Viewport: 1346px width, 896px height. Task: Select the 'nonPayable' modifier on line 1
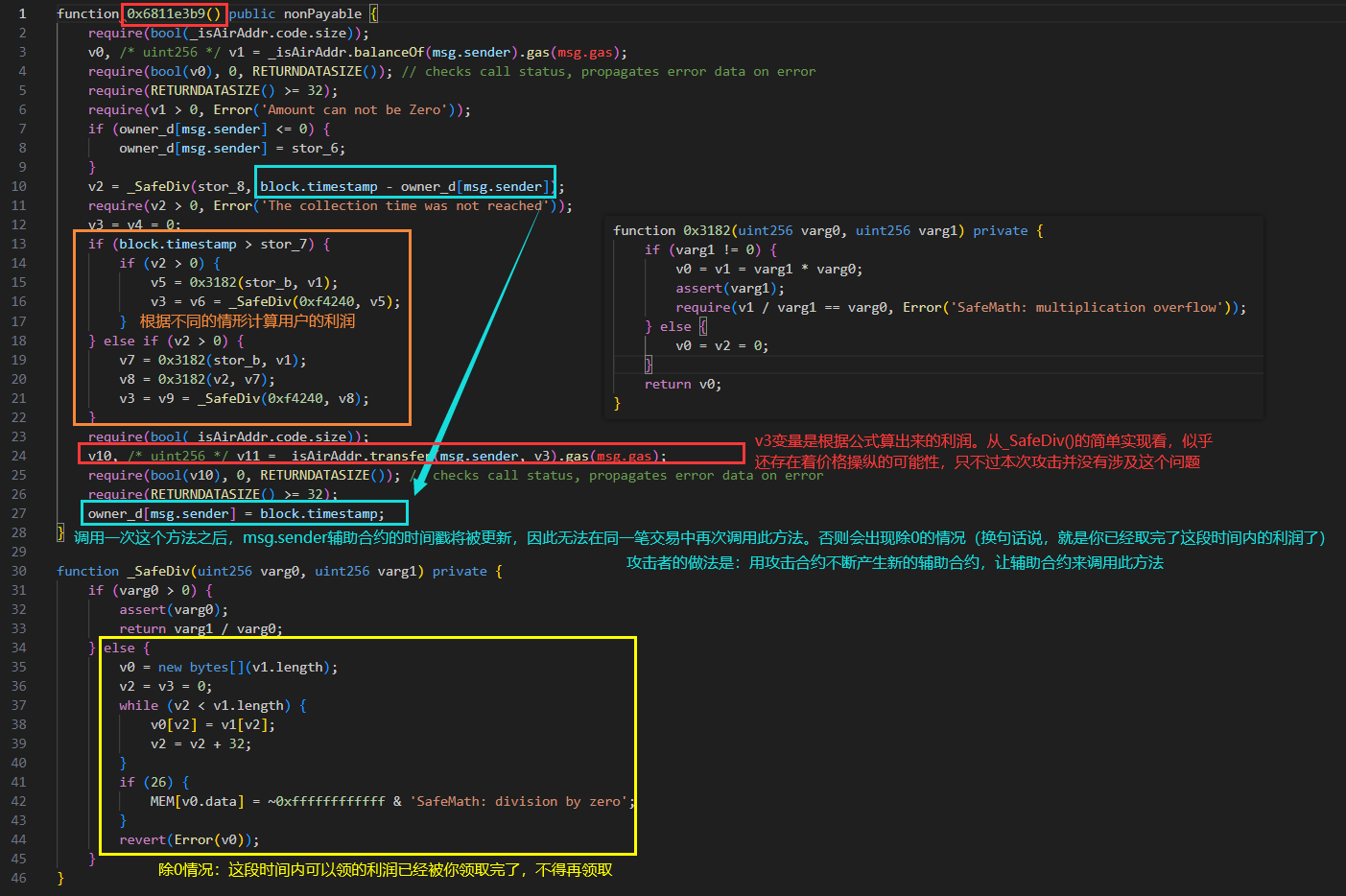pyautogui.click(x=323, y=13)
